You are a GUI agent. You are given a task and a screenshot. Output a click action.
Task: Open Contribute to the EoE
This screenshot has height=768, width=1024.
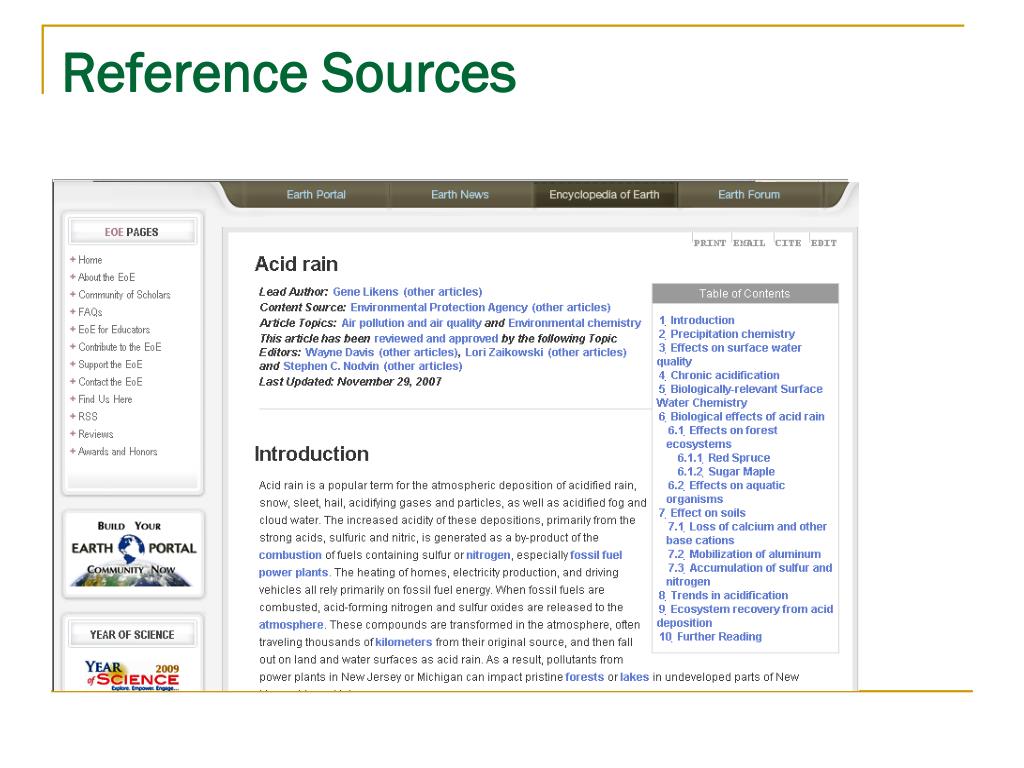[x=120, y=347]
